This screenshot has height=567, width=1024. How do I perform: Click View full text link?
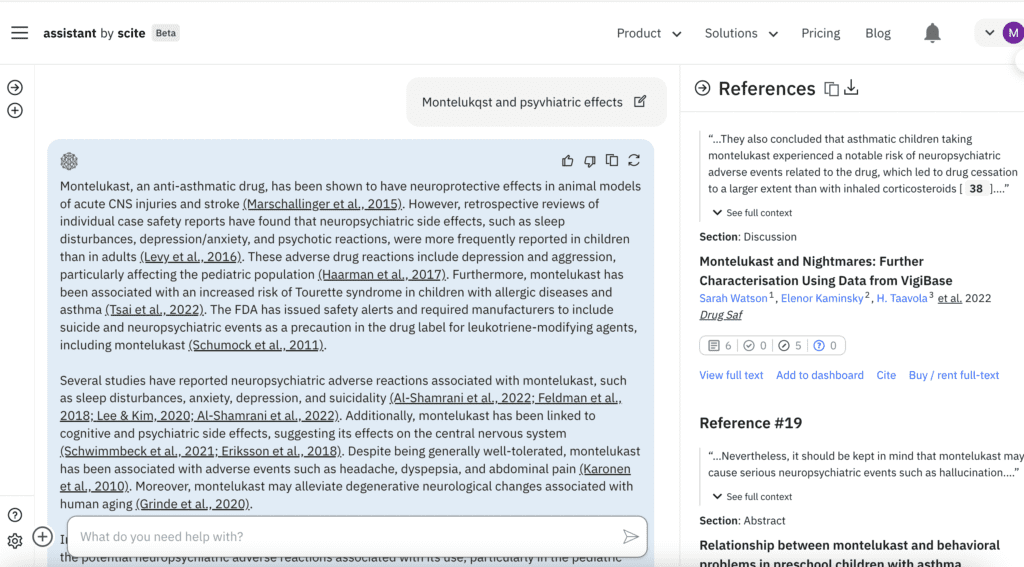(731, 375)
